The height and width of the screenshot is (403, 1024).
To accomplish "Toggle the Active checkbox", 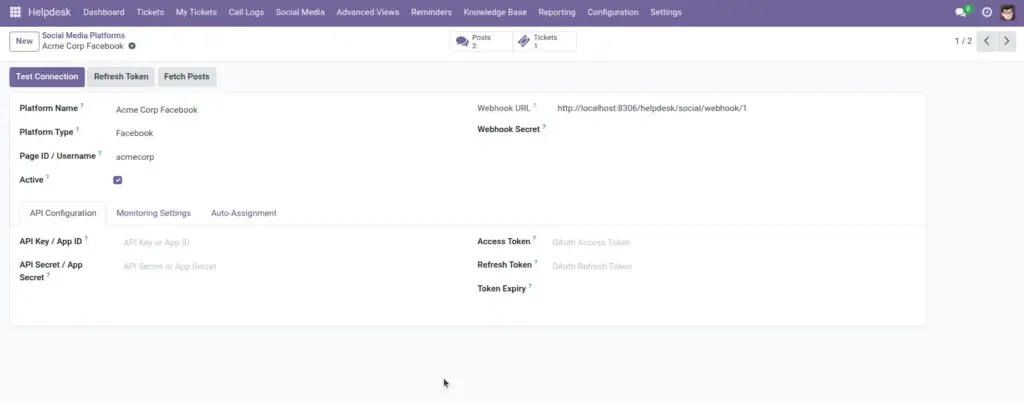I will [x=118, y=180].
